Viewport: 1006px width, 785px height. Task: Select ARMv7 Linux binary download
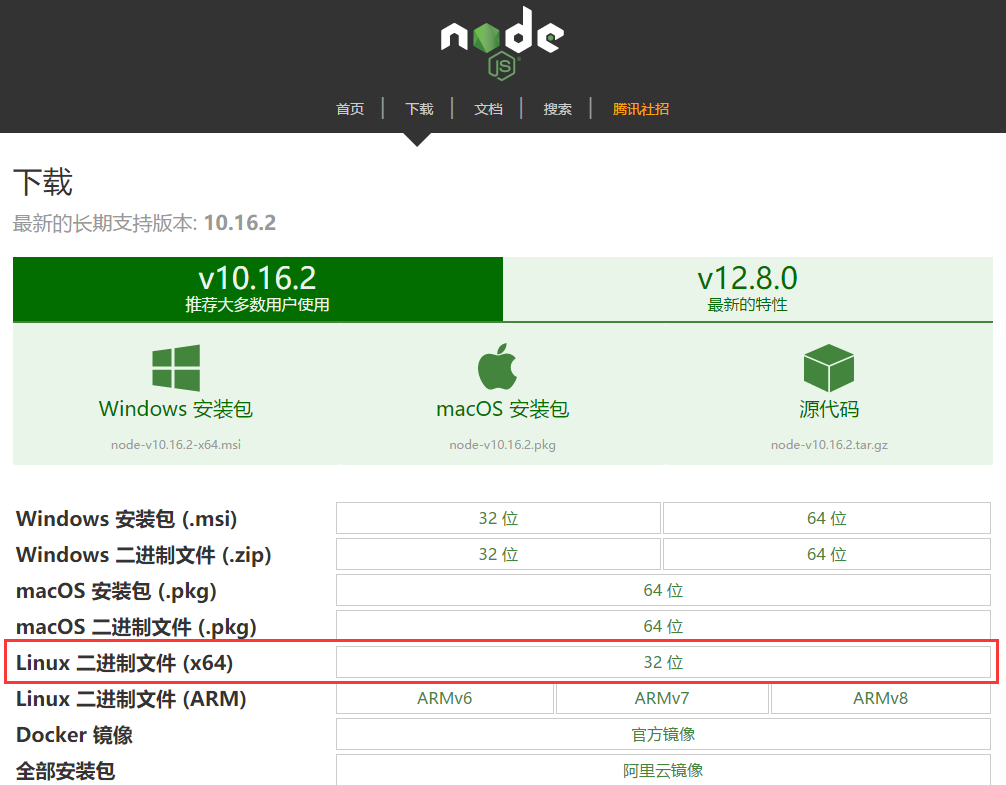[x=662, y=698]
